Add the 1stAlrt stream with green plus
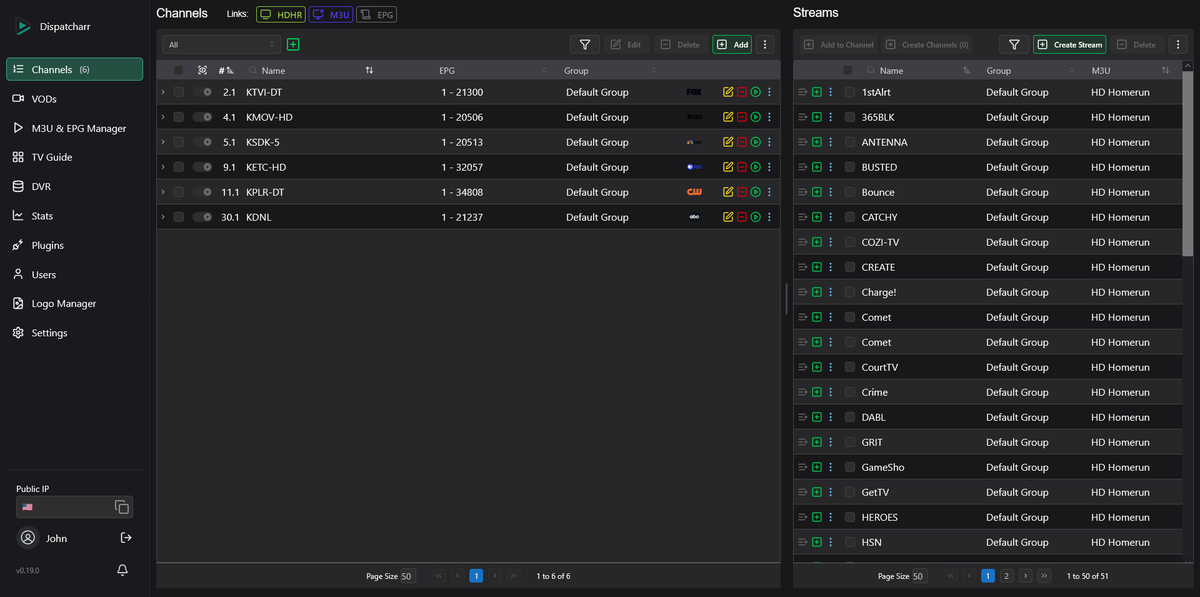The height and width of the screenshot is (597, 1200). pos(817,92)
